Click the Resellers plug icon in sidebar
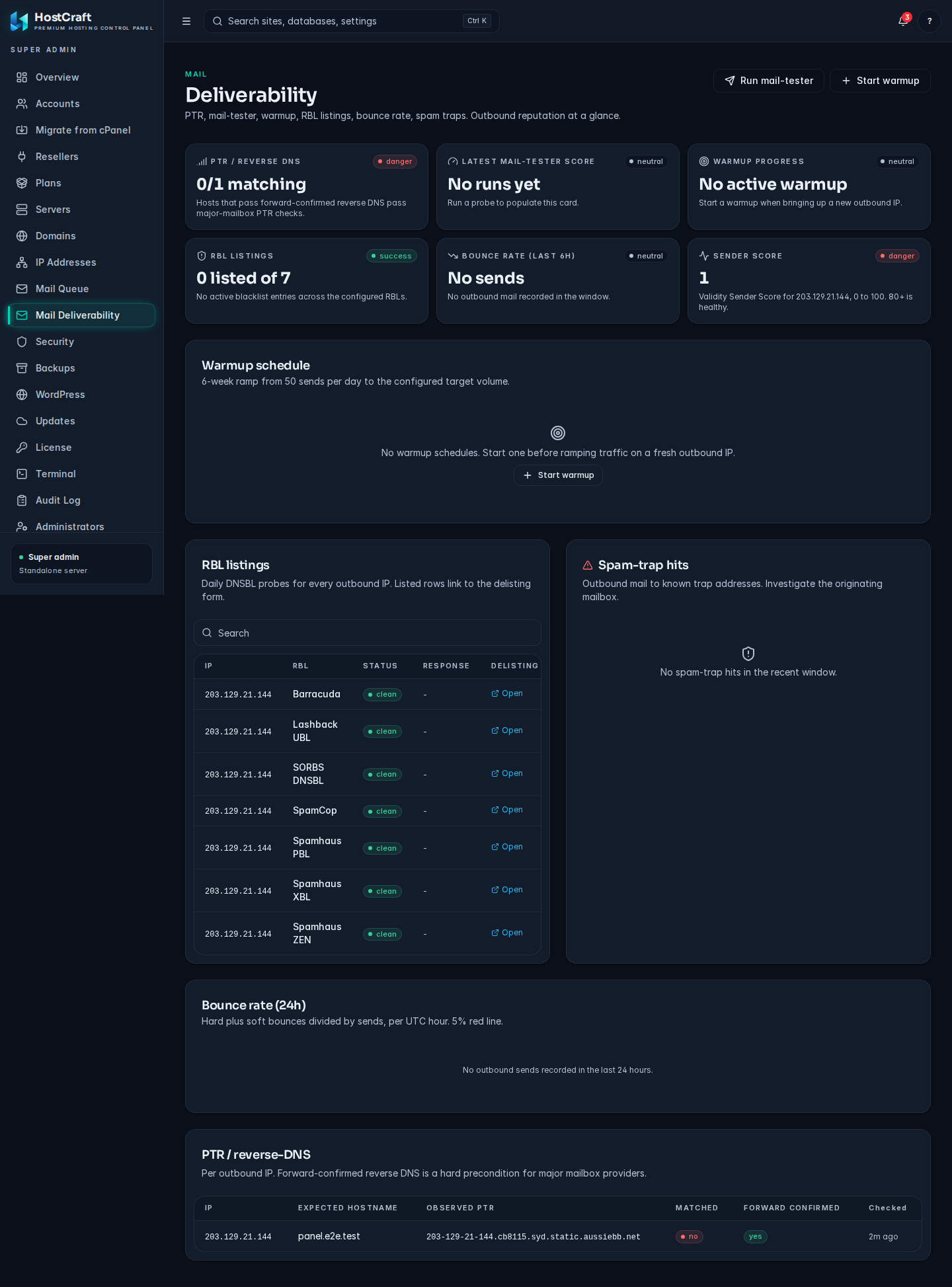The width and height of the screenshot is (952, 1287). (x=22, y=157)
